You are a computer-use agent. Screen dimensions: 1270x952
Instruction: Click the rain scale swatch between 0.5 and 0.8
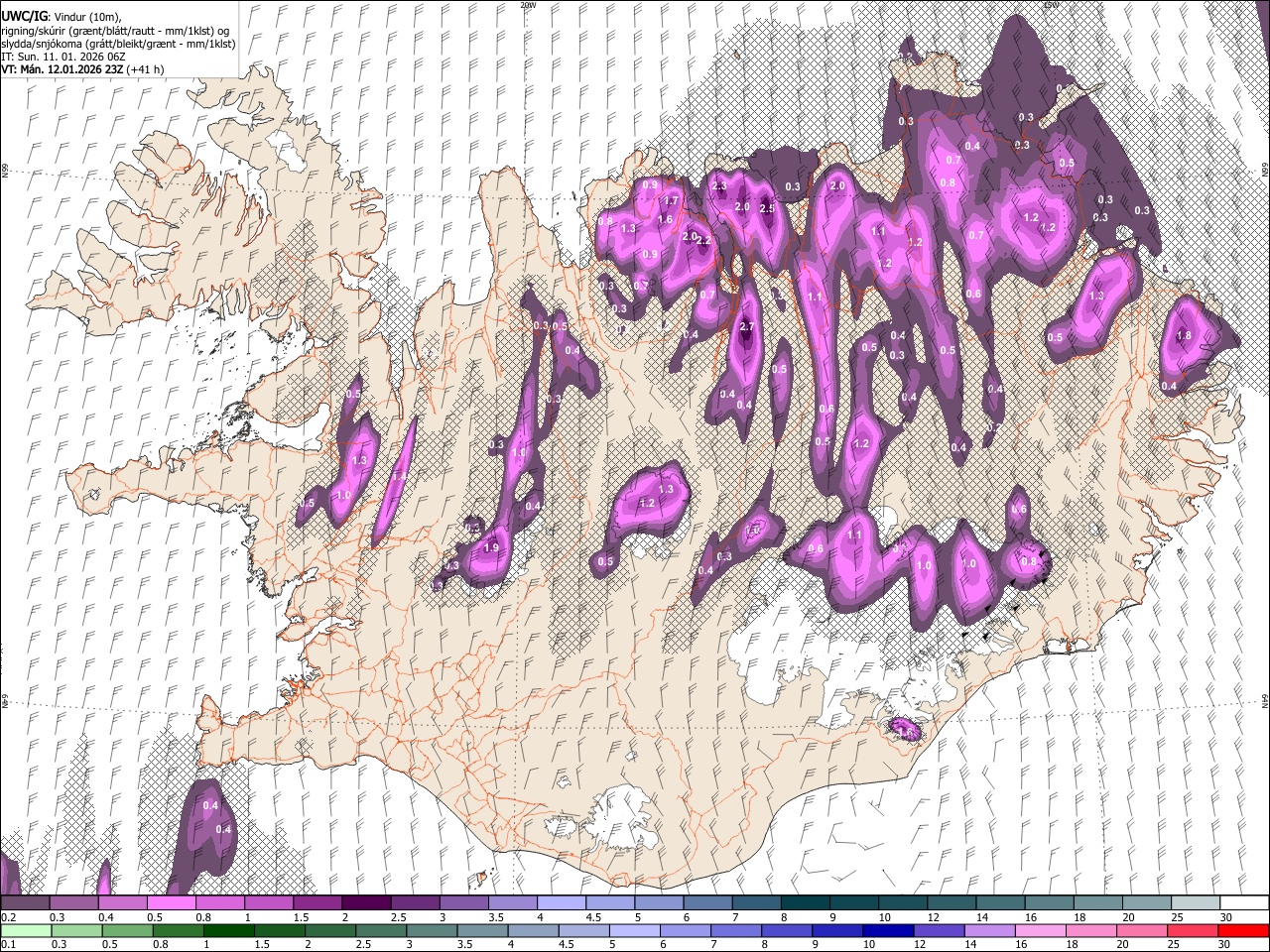click(127, 930)
